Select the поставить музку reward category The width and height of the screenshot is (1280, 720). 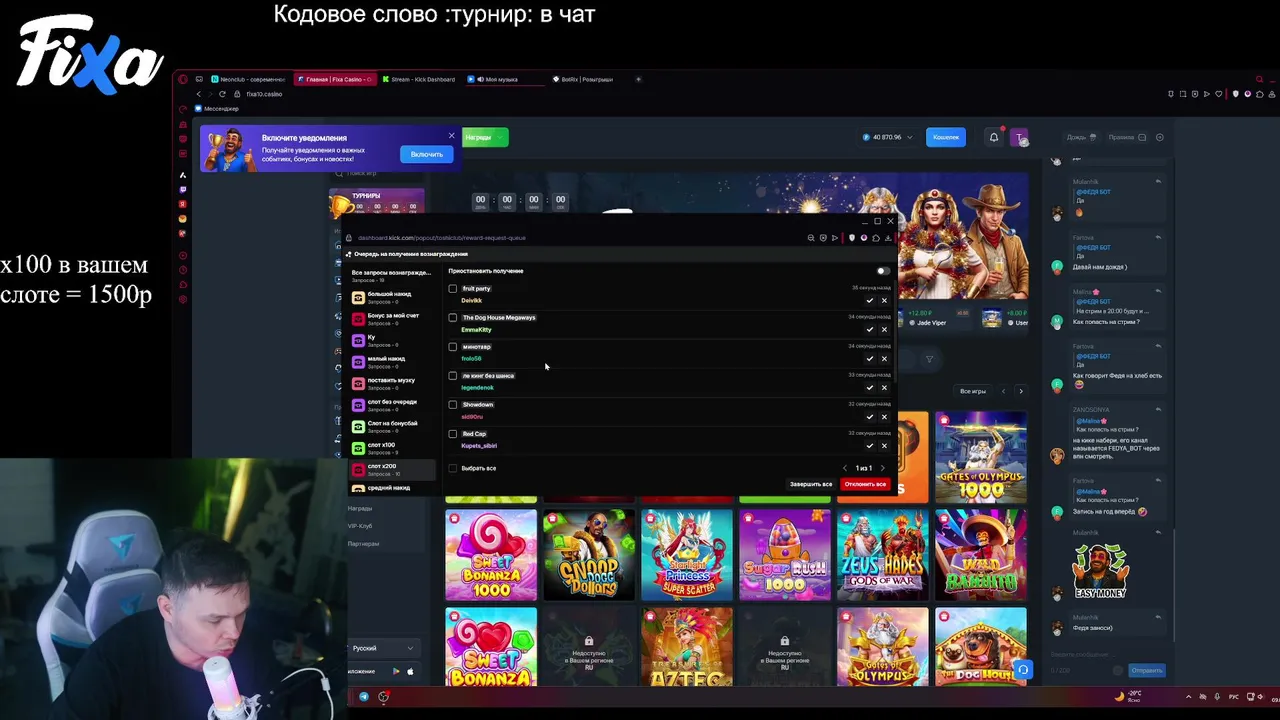pos(391,383)
